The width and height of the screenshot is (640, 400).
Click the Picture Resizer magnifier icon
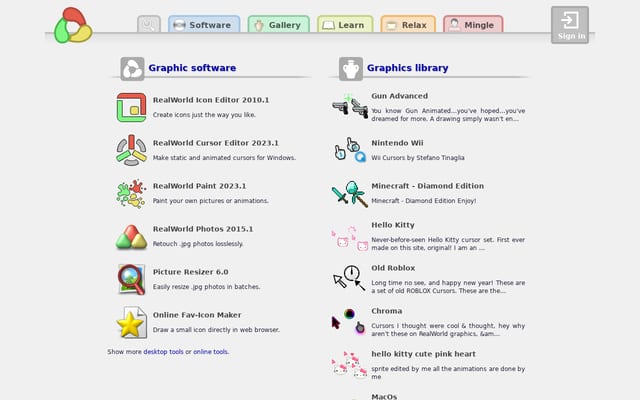point(131,280)
